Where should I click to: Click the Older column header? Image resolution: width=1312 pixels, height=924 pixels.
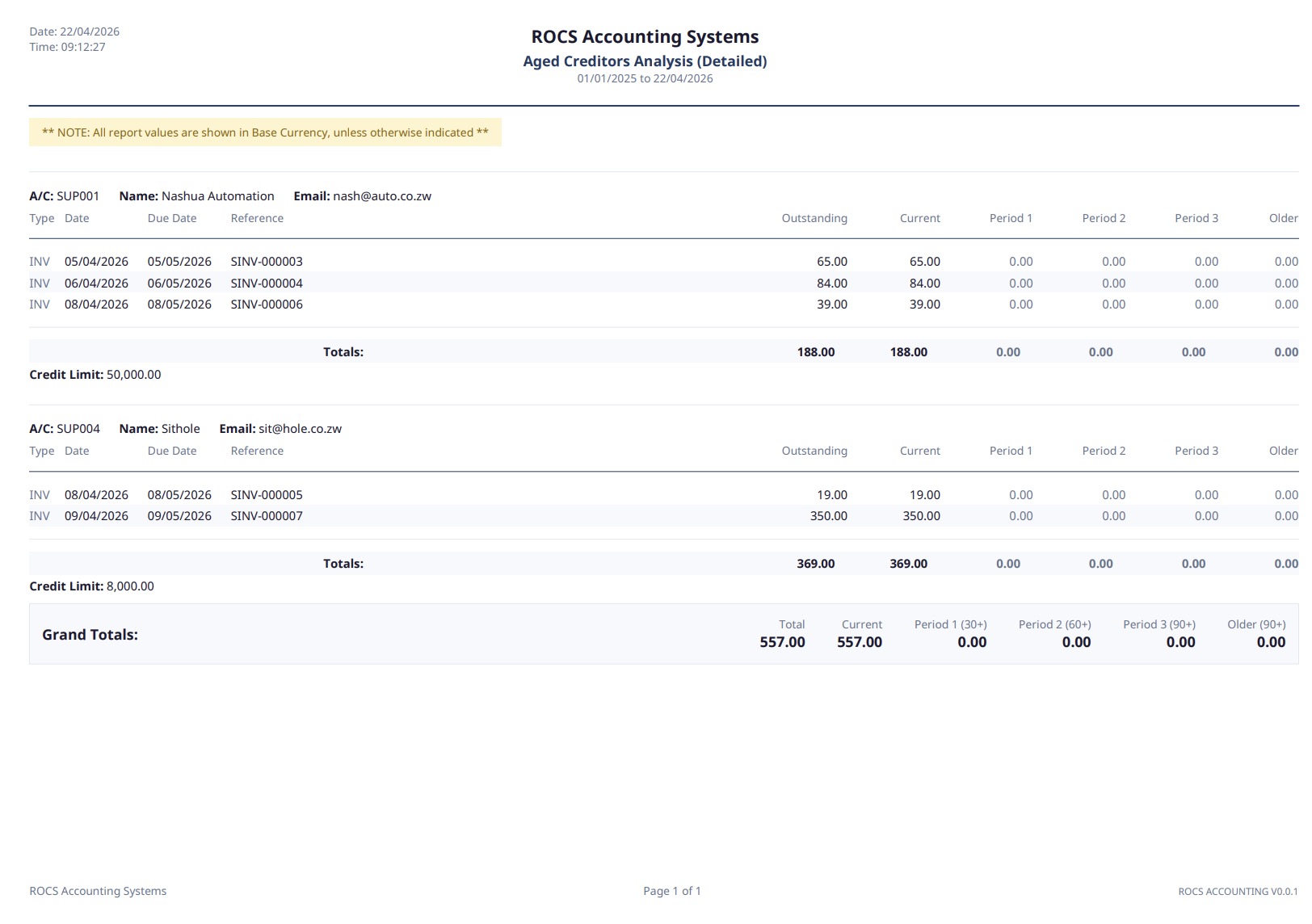1283,218
